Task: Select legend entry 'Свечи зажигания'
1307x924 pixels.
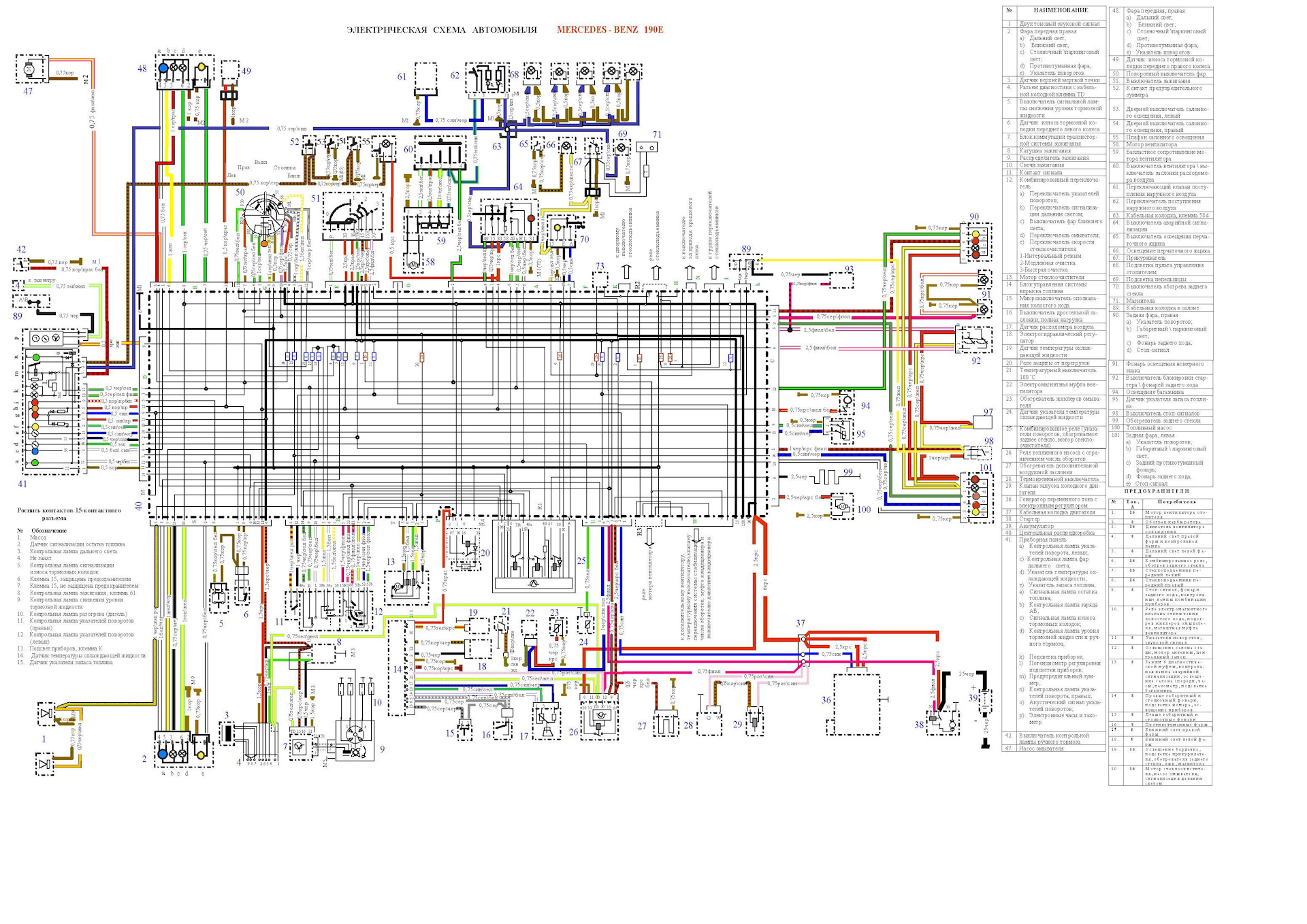Action: click(x=1041, y=165)
